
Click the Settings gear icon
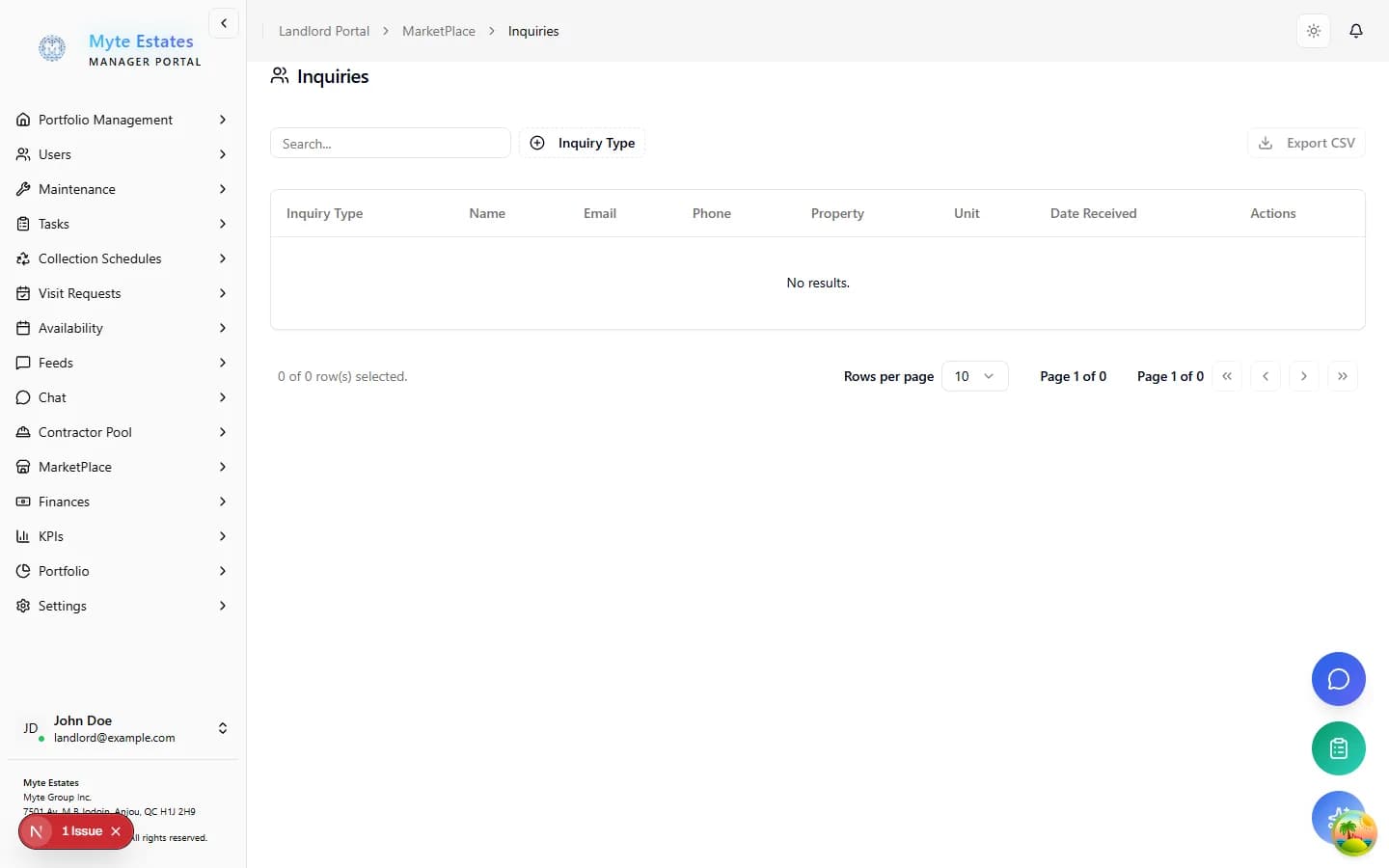tap(23, 606)
